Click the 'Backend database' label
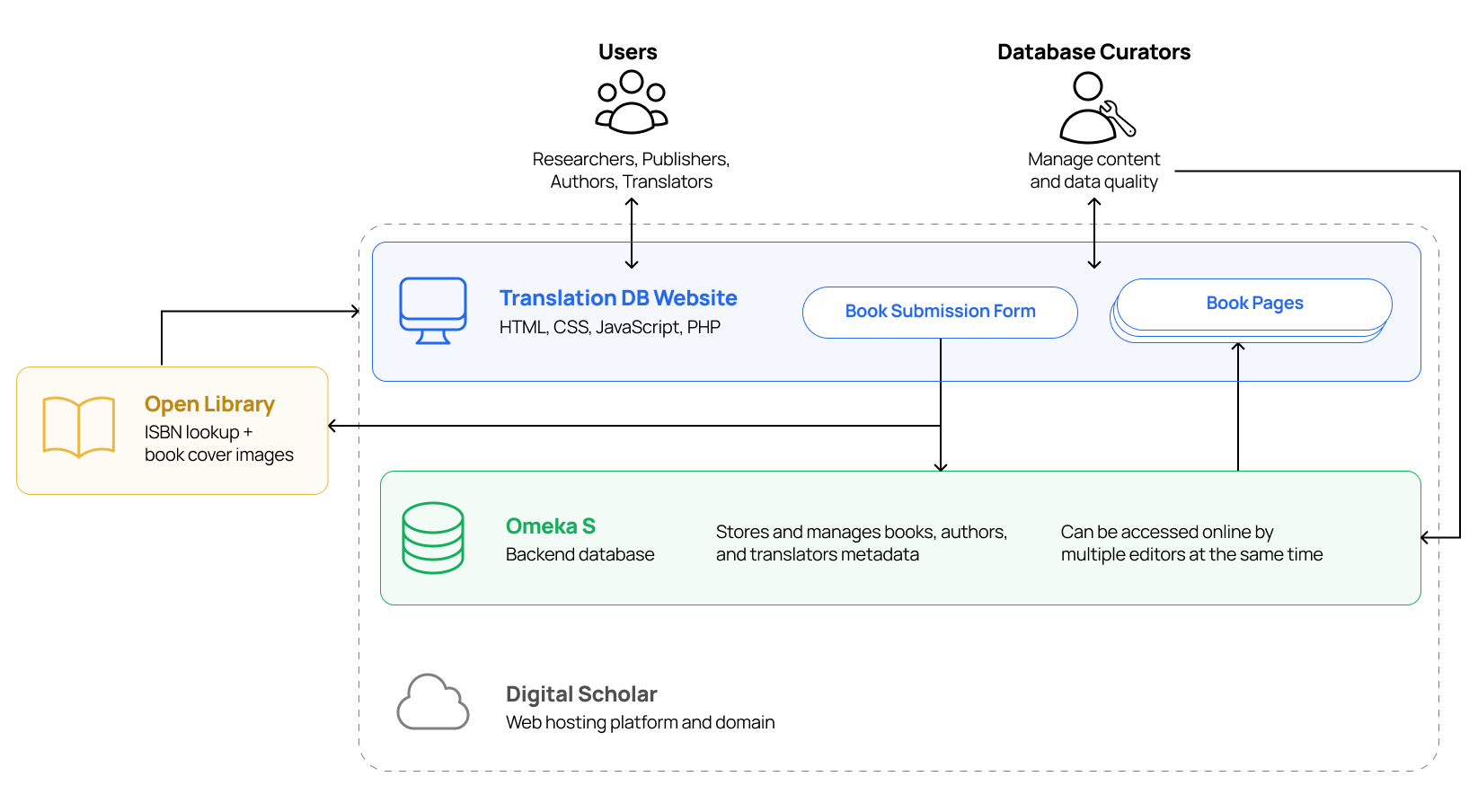Image resolution: width=1478 pixels, height=812 pixels. [580, 554]
